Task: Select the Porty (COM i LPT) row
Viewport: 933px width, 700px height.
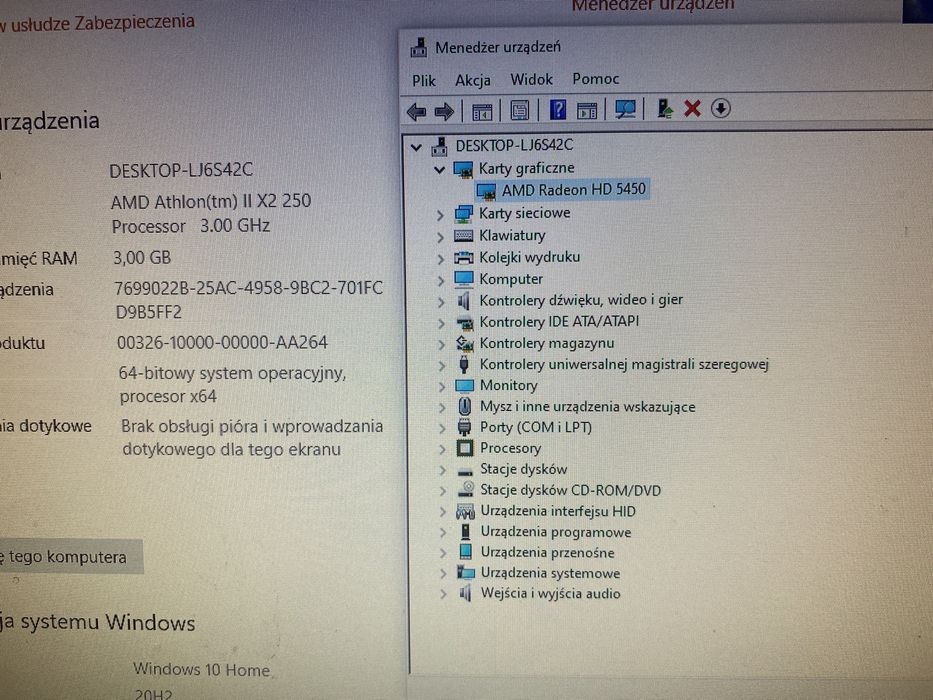Action: point(536,427)
